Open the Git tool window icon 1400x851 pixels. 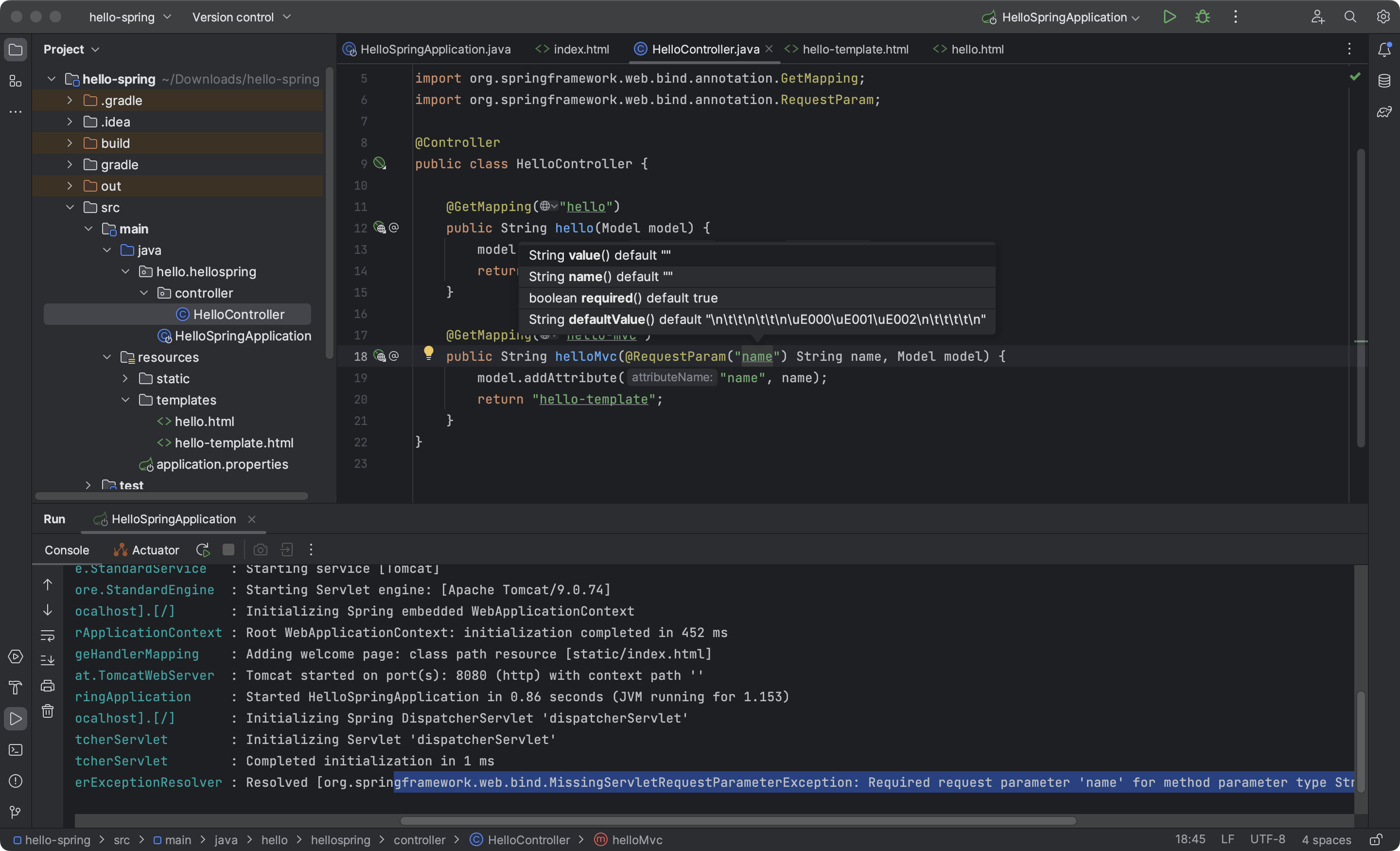(16, 812)
